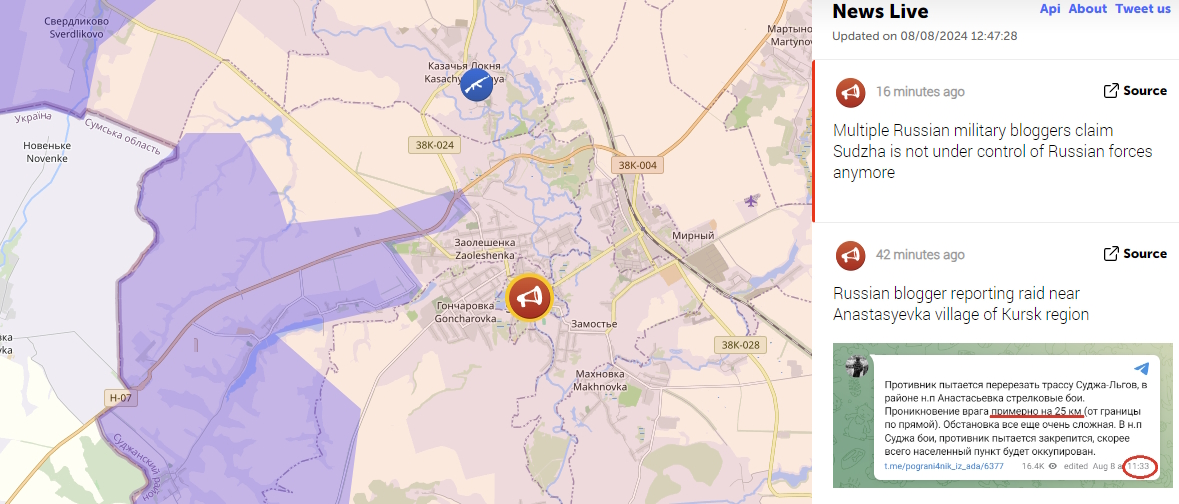Viewport: 1179px width, 504px height.
Task: Click the Tweet us link
Action: (x=1142, y=9)
